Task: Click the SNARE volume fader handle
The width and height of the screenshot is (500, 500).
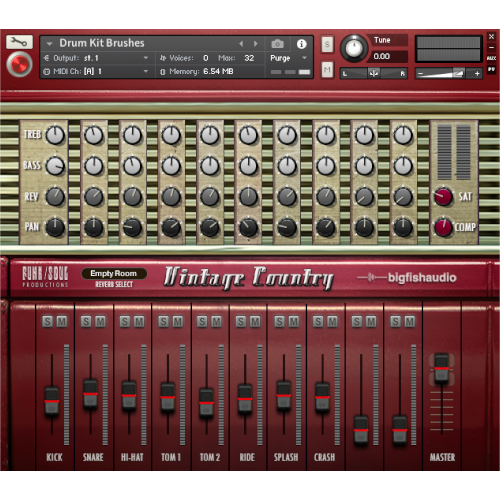Action: pyautogui.click(x=90, y=394)
